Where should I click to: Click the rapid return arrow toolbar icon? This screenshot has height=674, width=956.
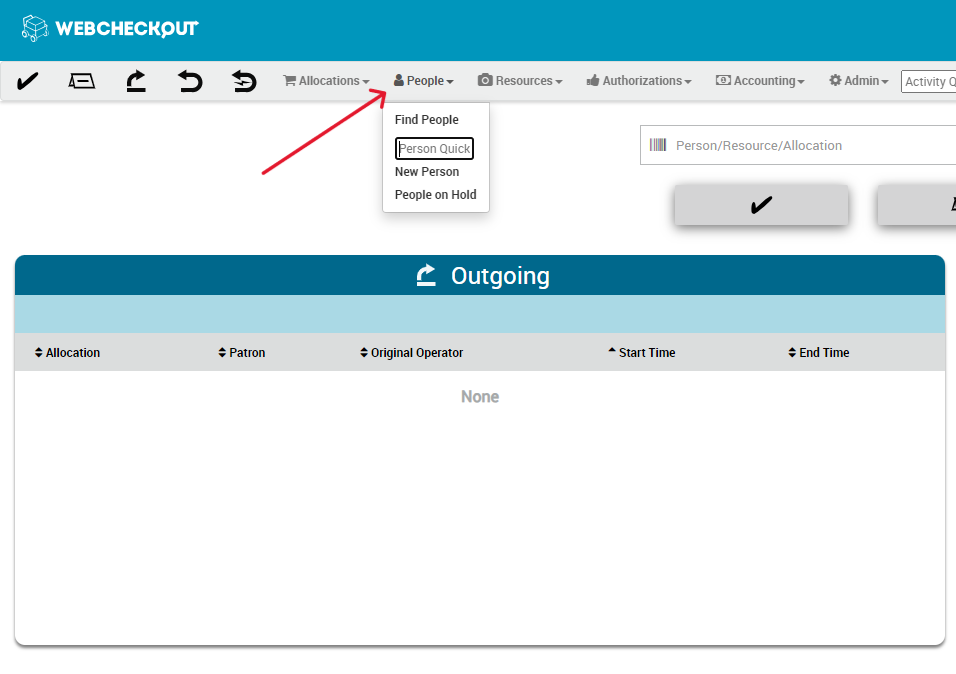point(244,81)
